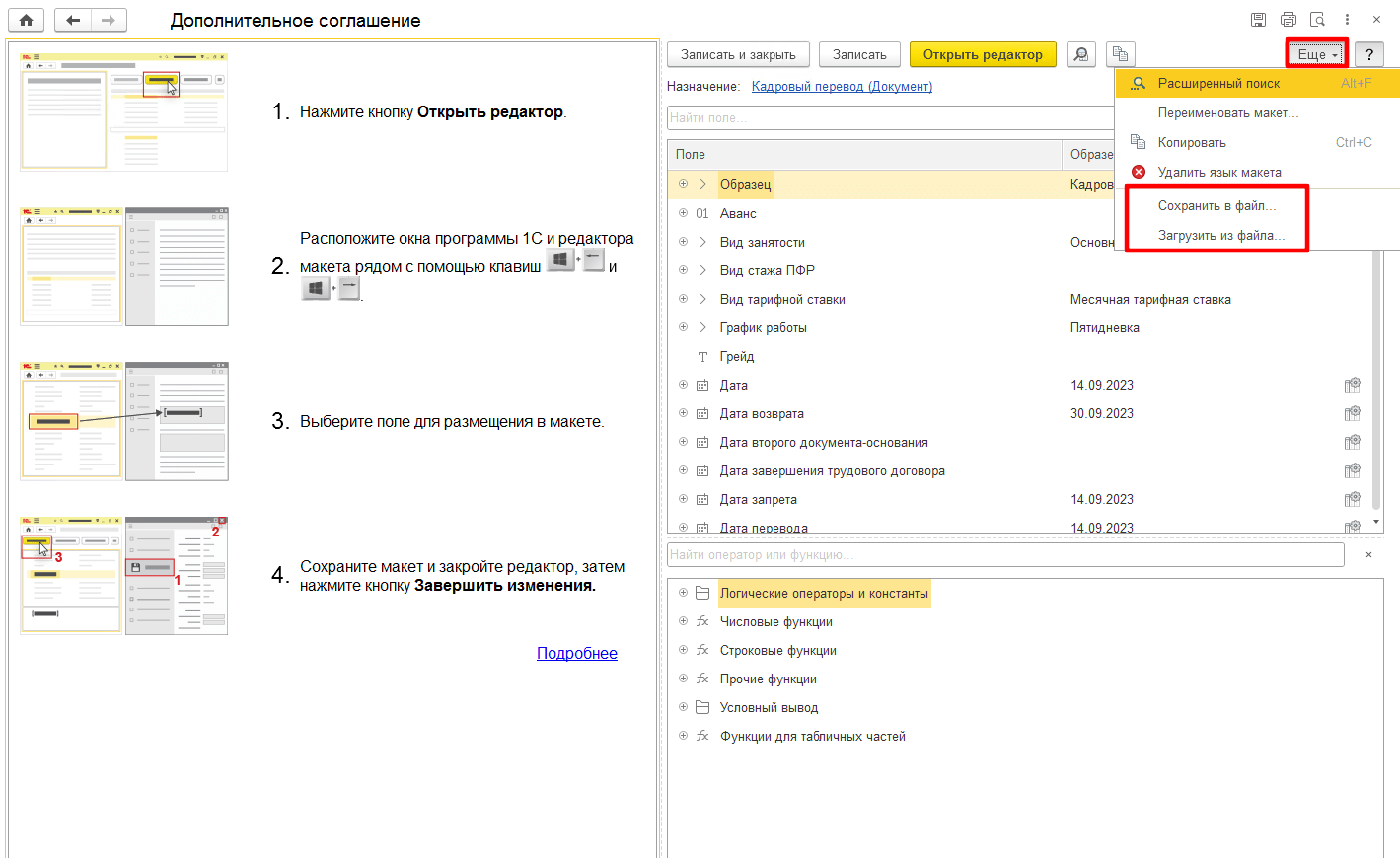The width and height of the screenshot is (1400, 858).
Task: Follow the Подробнее link
Action: pos(577,653)
